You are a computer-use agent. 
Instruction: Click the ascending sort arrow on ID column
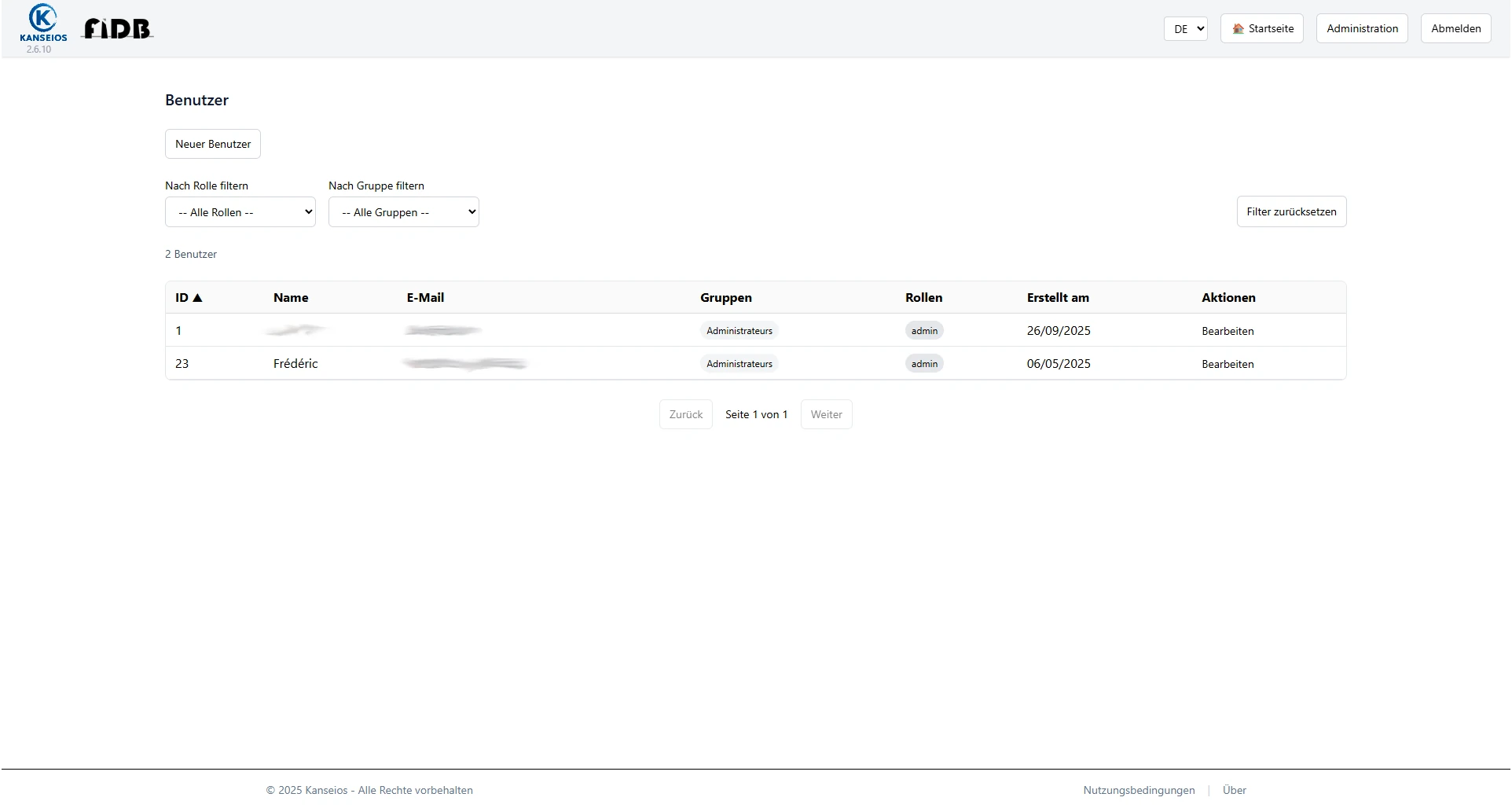[x=198, y=297]
